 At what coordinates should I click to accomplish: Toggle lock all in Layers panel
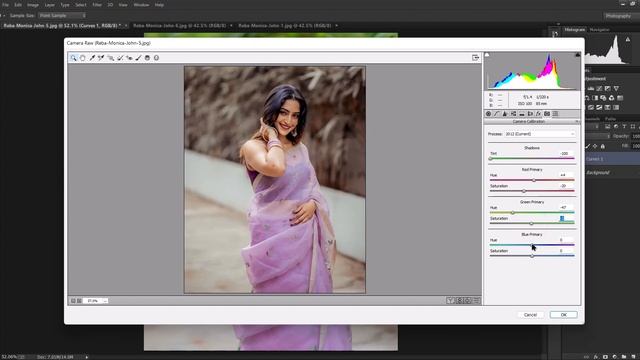603,146
